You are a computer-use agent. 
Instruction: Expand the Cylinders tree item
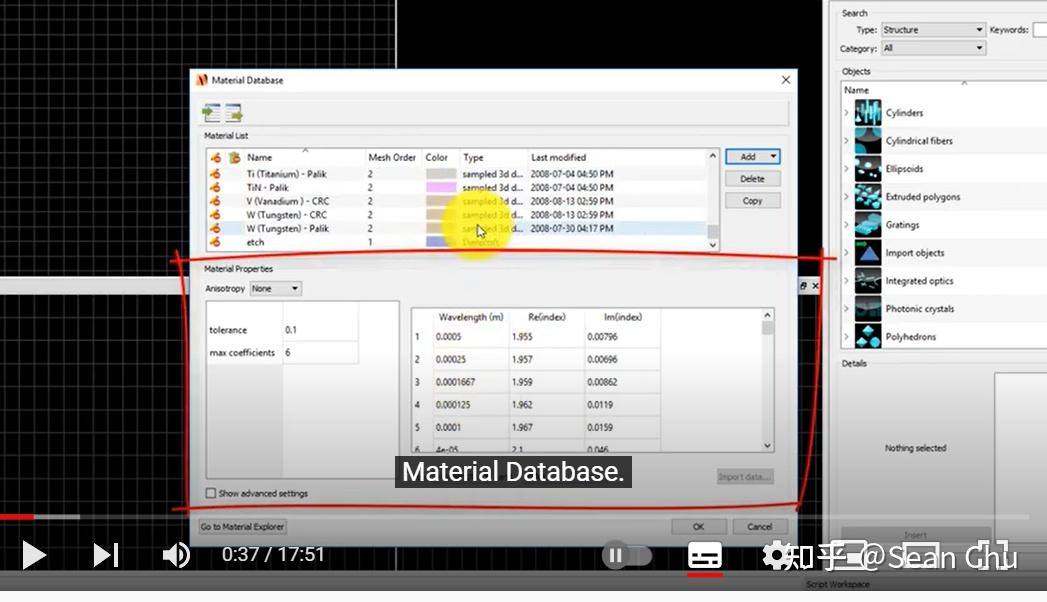(847, 112)
